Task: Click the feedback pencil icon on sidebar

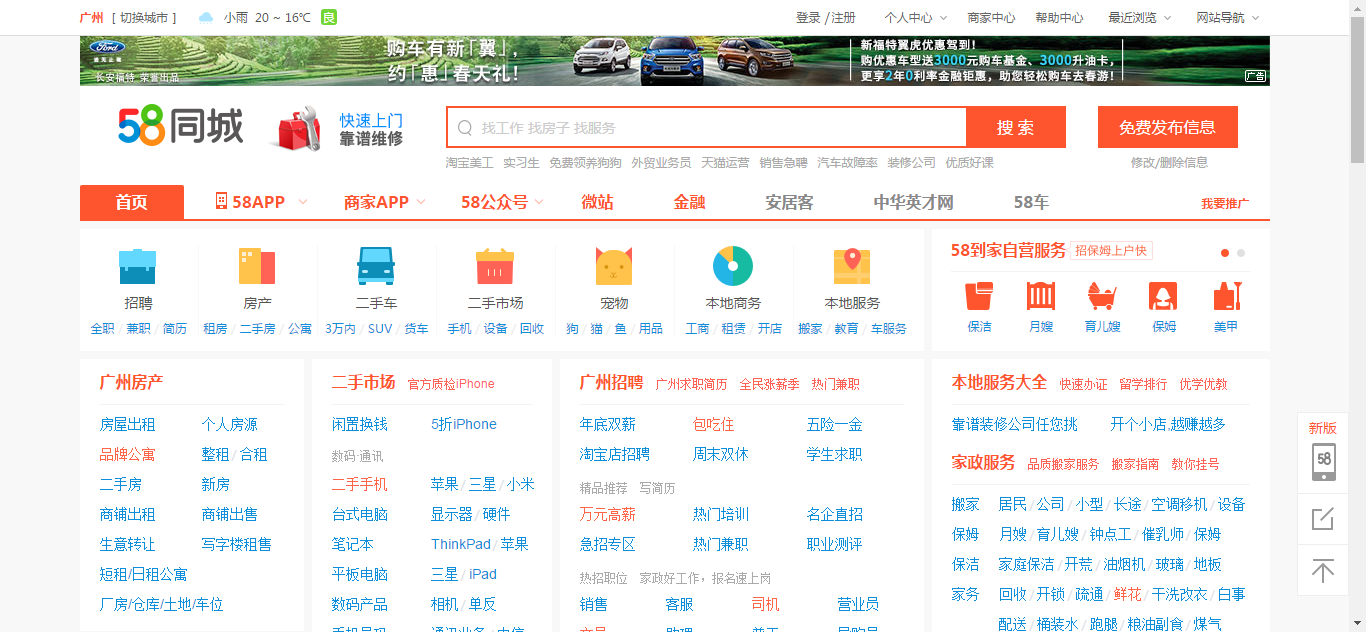Action: click(x=1323, y=518)
